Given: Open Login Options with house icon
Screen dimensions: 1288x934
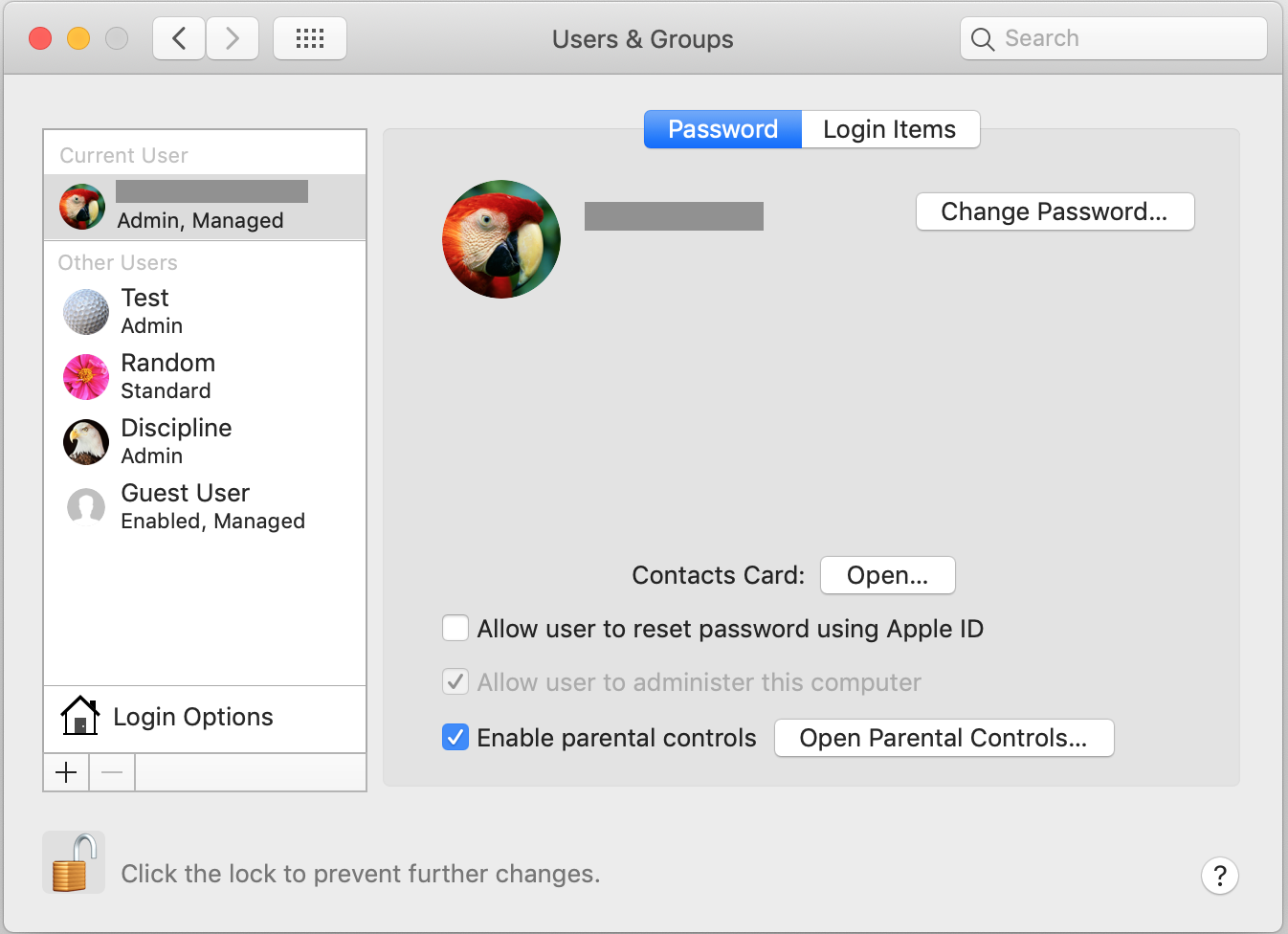Looking at the screenshot, I should (205, 718).
